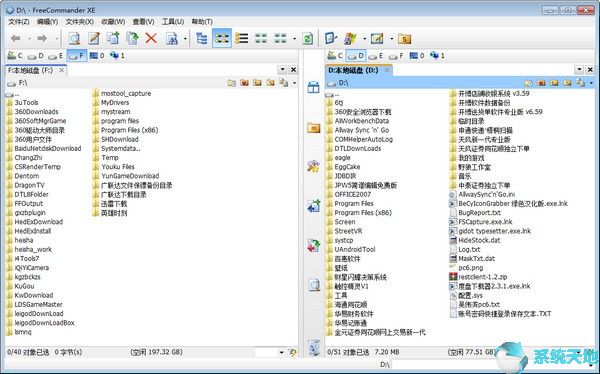Click the Search files toolbar icon

[x=172, y=38]
